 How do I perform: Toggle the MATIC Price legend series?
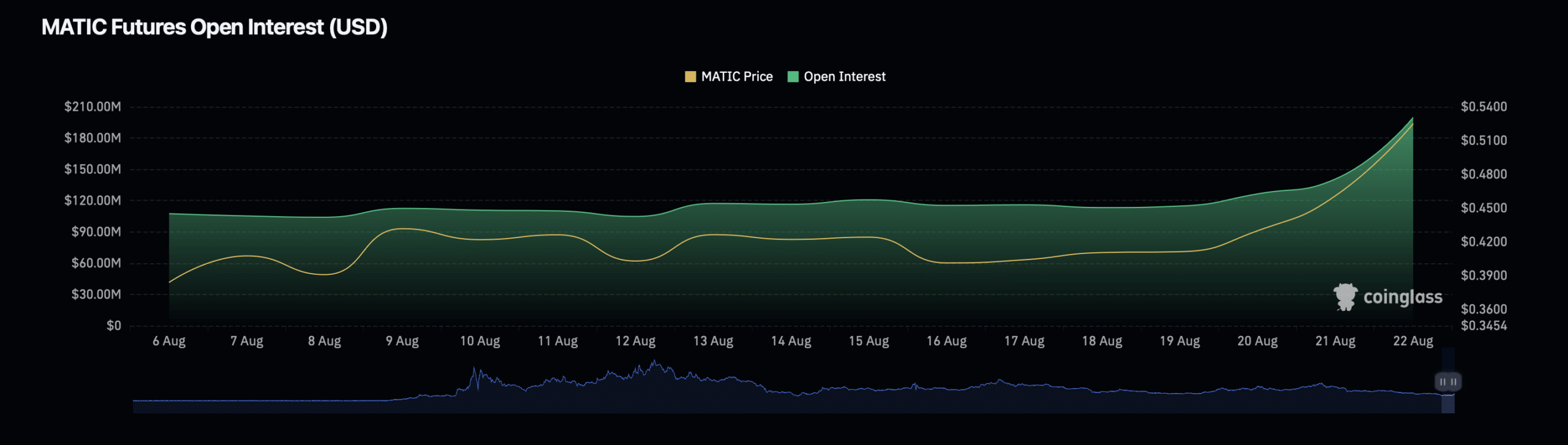tap(729, 77)
